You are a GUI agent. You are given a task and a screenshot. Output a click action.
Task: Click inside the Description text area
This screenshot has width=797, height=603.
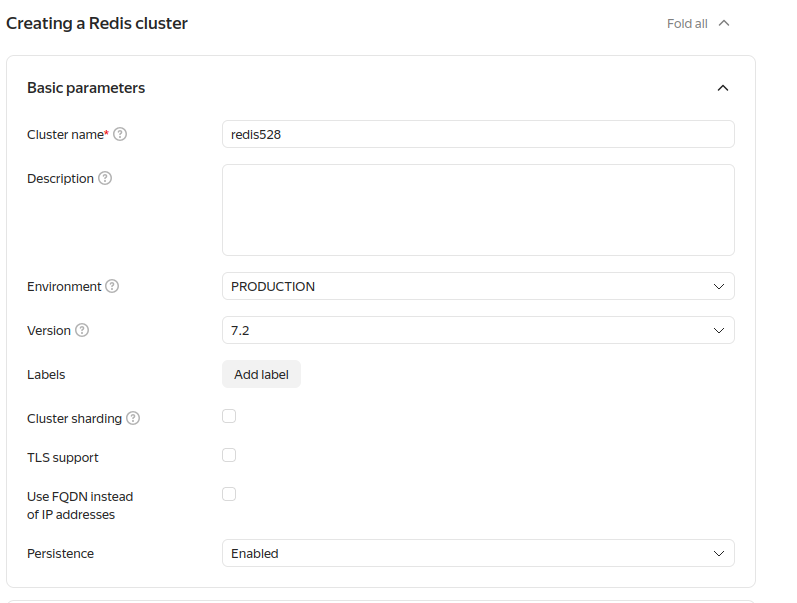477,210
